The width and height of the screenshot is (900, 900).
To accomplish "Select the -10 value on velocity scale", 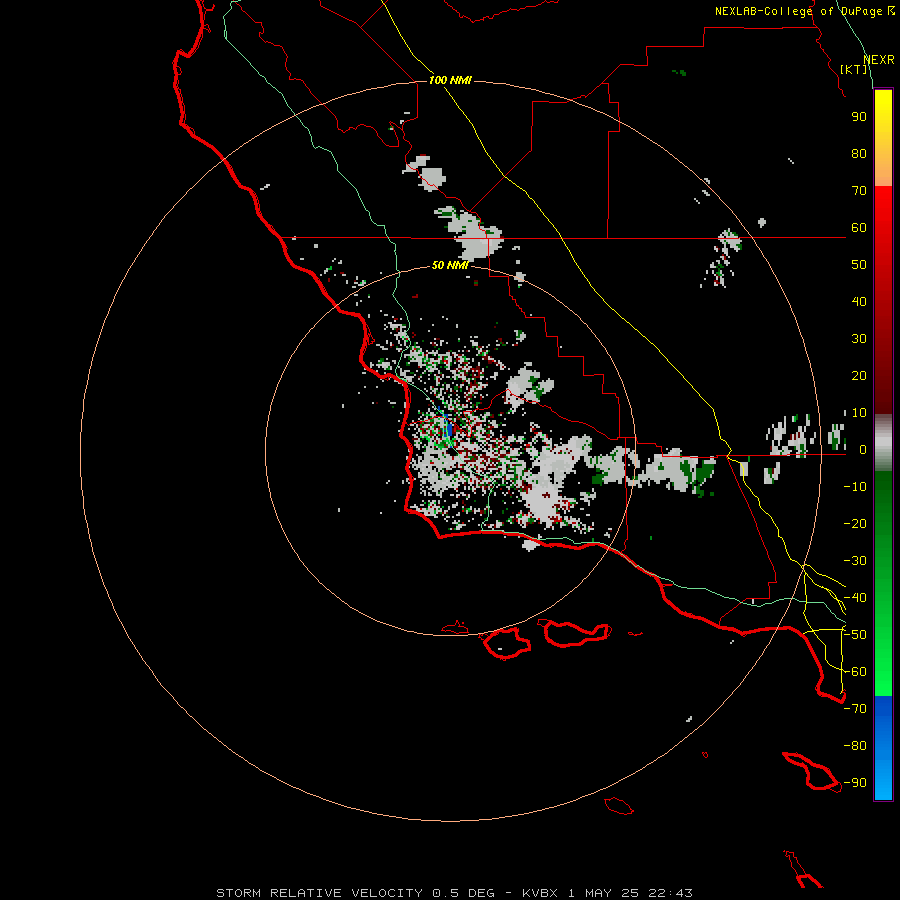I will (855, 487).
